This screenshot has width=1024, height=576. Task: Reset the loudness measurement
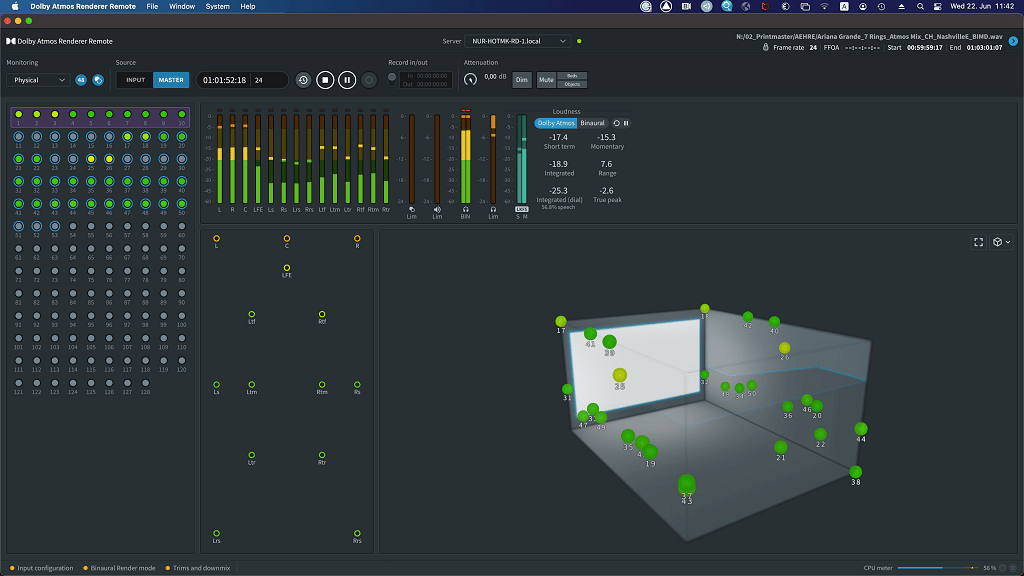[x=616, y=123]
